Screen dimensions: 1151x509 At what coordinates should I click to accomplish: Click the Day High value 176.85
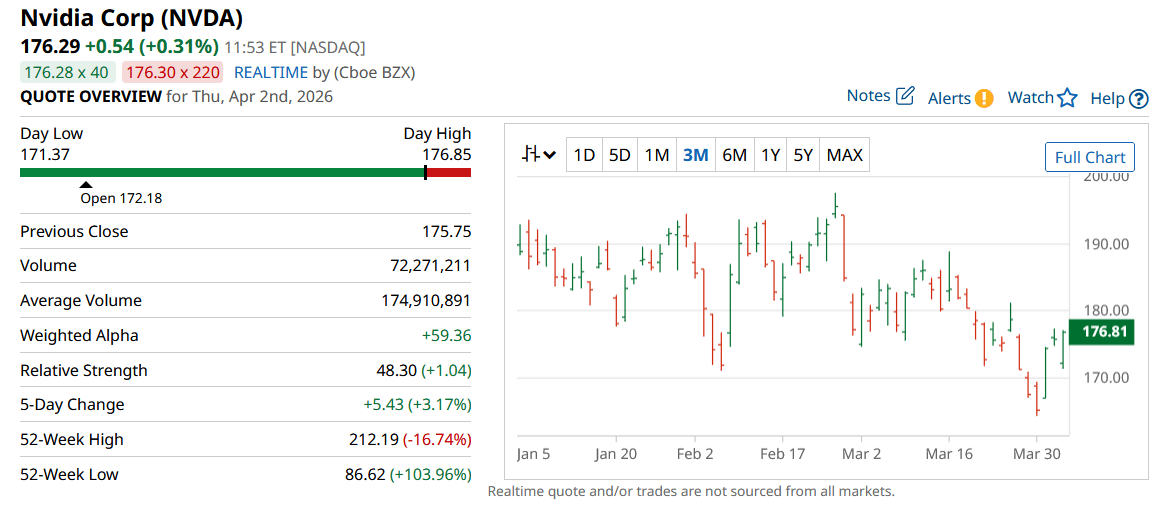click(x=446, y=154)
